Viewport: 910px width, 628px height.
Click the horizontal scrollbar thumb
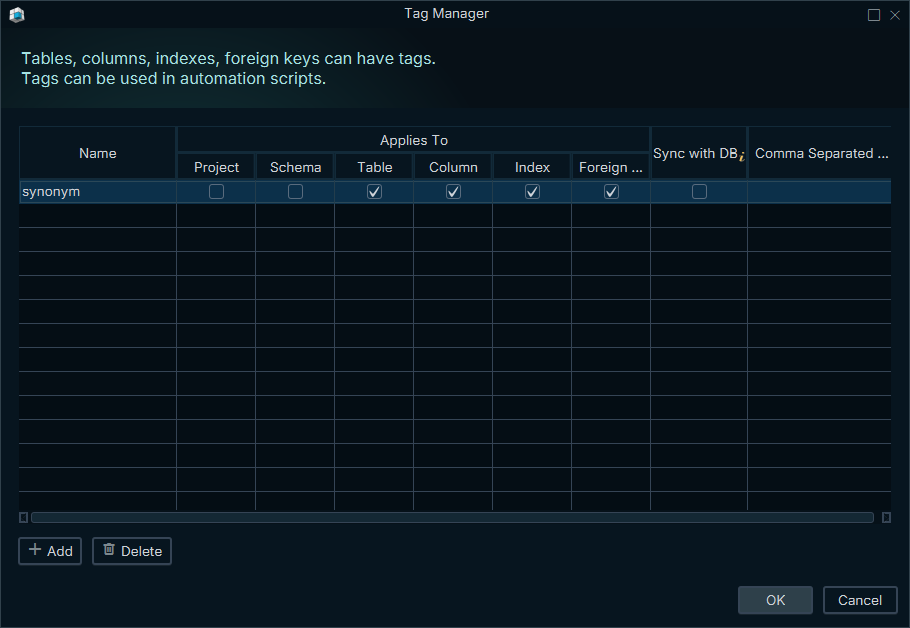453,517
